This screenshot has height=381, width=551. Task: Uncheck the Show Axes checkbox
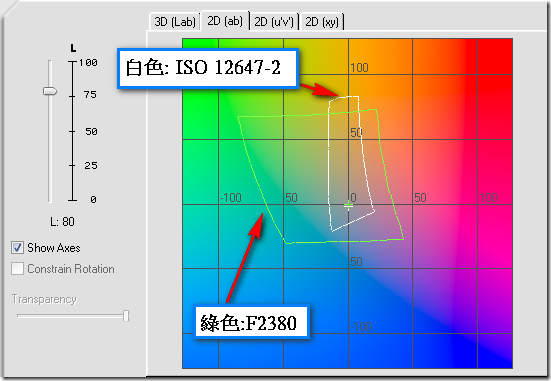[x=17, y=248]
